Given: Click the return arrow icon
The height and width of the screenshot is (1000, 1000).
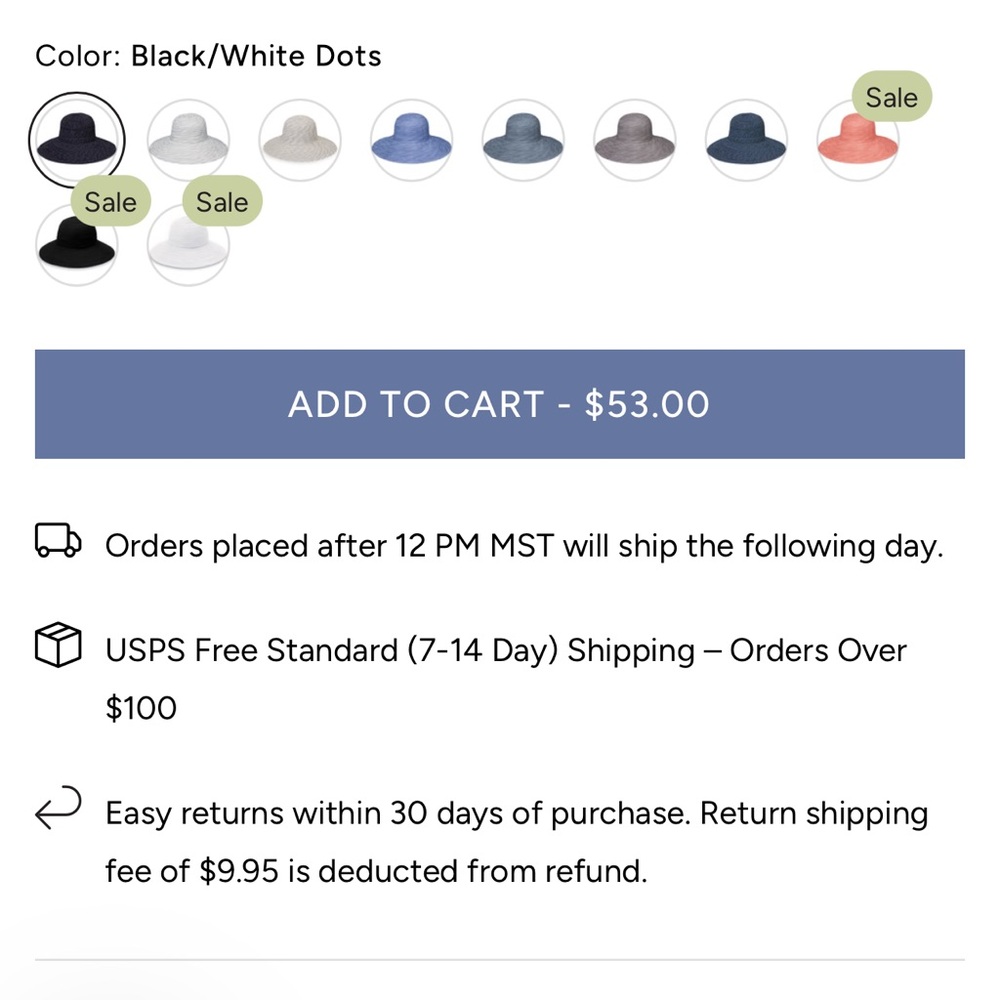Looking at the screenshot, I should [58, 807].
